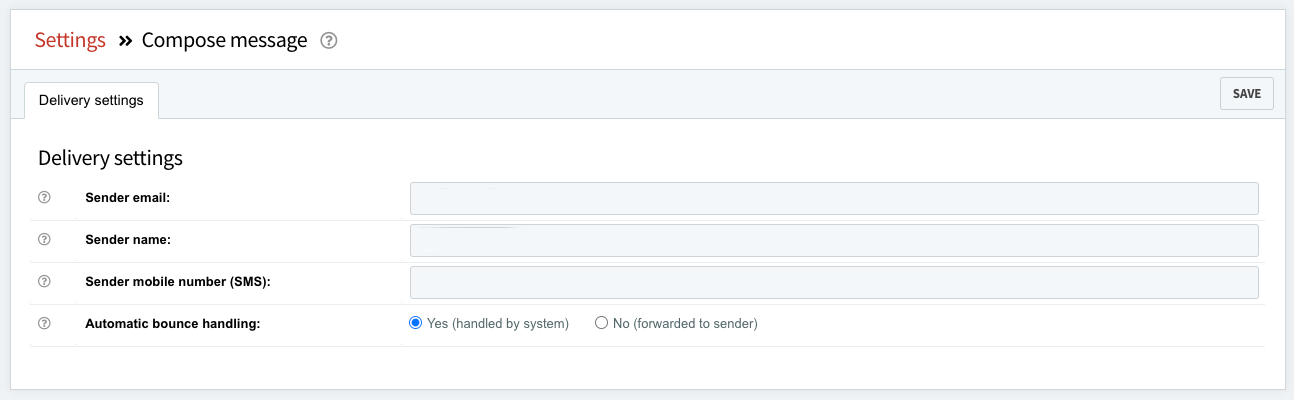Click the Delivery settings section heading

pyautogui.click(x=110, y=158)
